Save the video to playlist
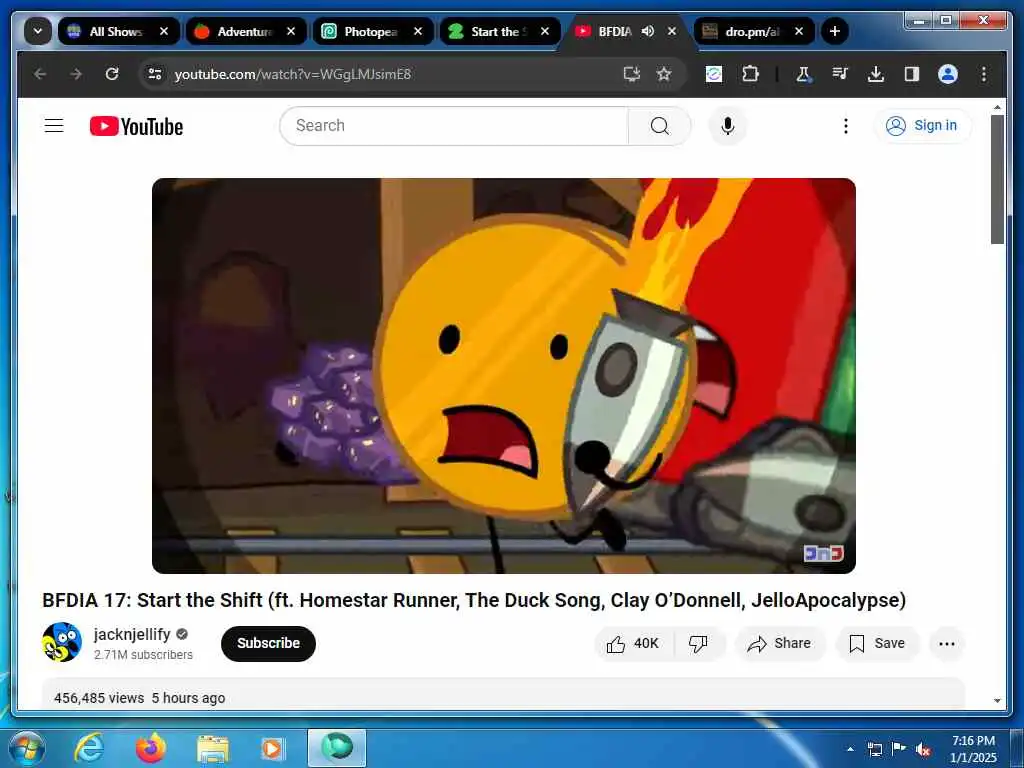The height and width of the screenshot is (768, 1024). coord(877,644)
